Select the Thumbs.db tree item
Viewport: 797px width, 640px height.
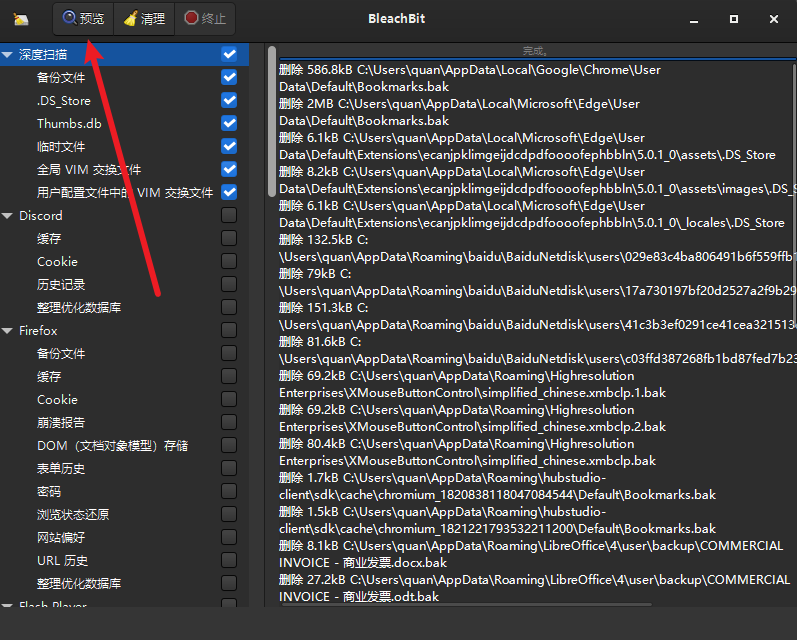coord(69,124)
